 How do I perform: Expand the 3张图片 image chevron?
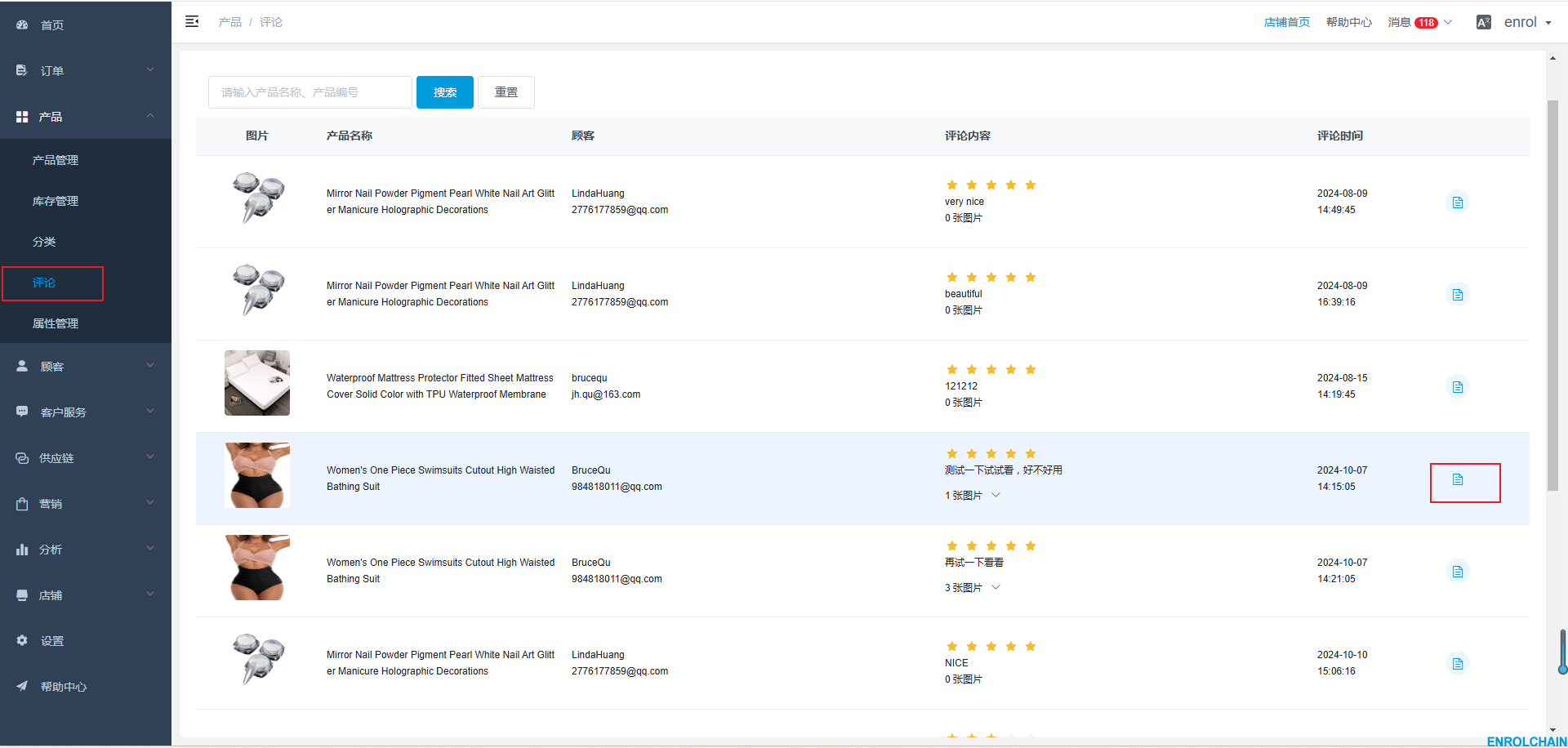(996, 587)
